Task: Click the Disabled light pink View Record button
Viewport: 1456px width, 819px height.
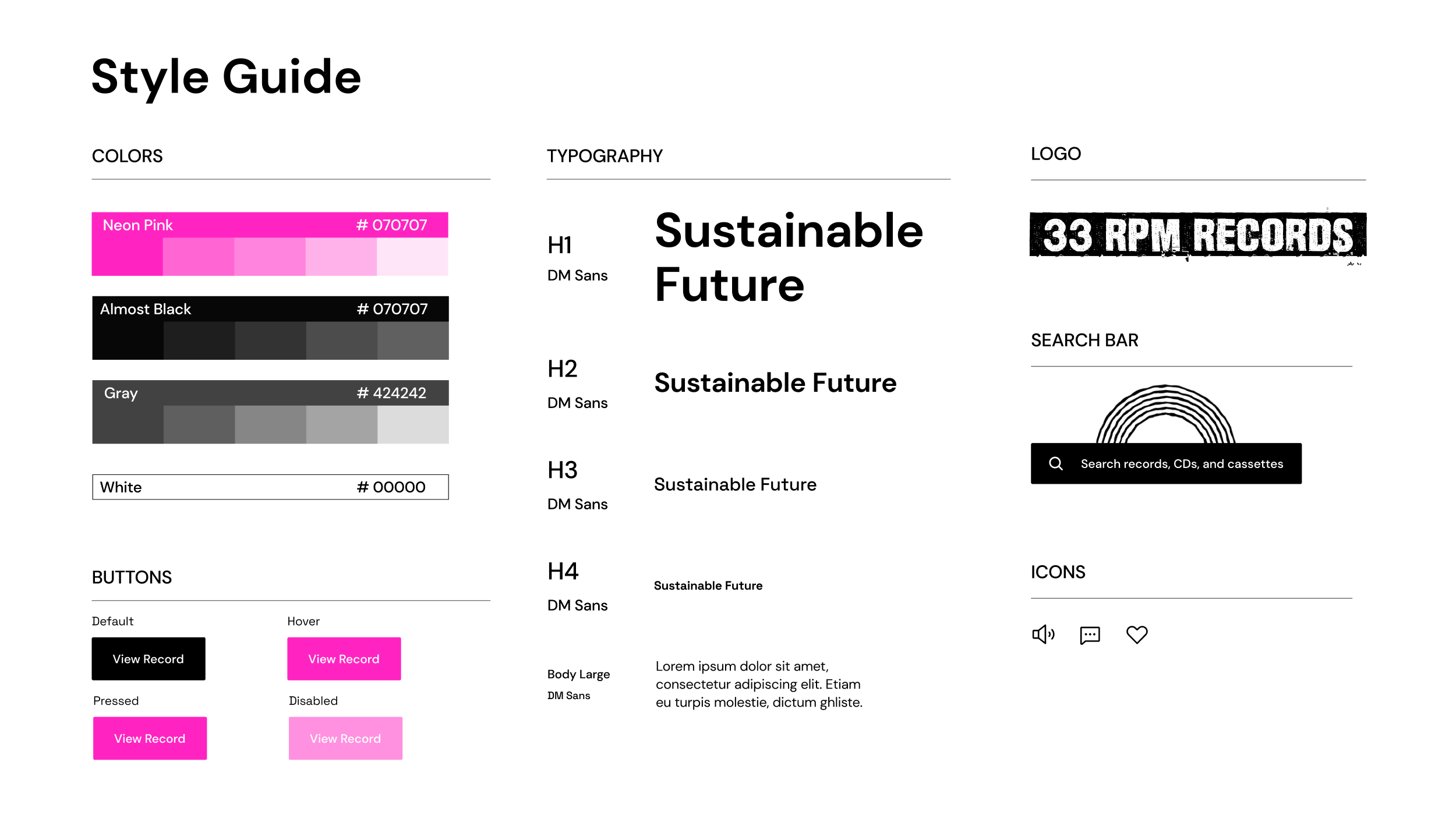Action: [345, 738]
